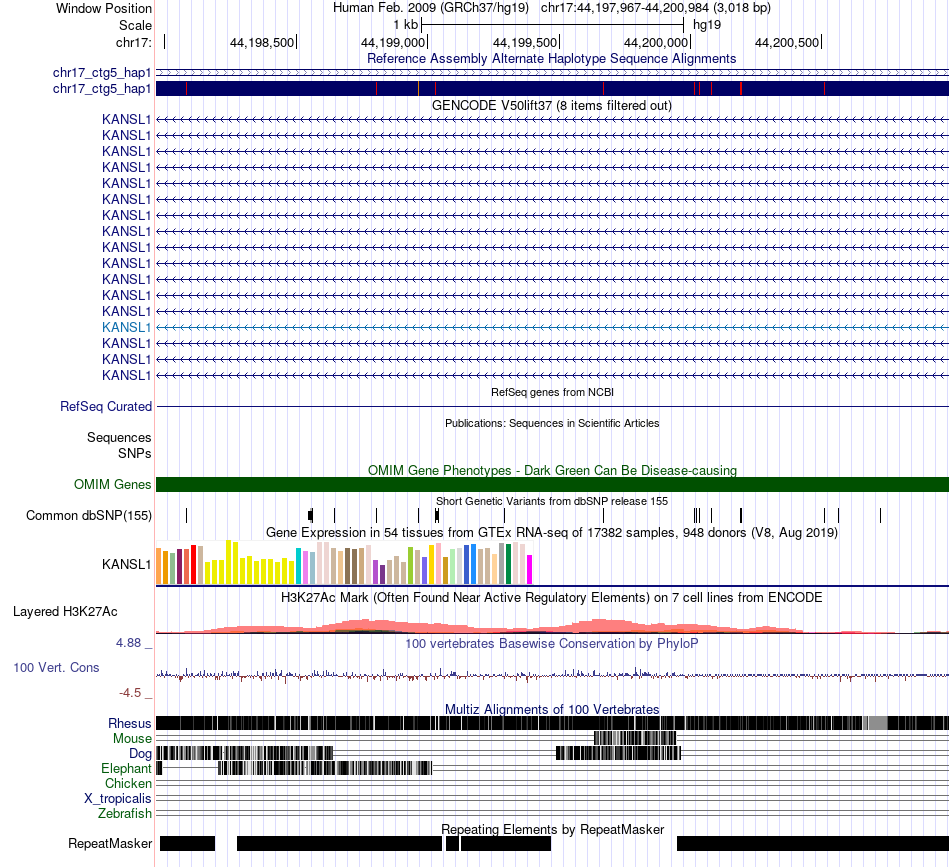
Task: Click the RefSeq Curated track label
Action: tap(105, 407)
